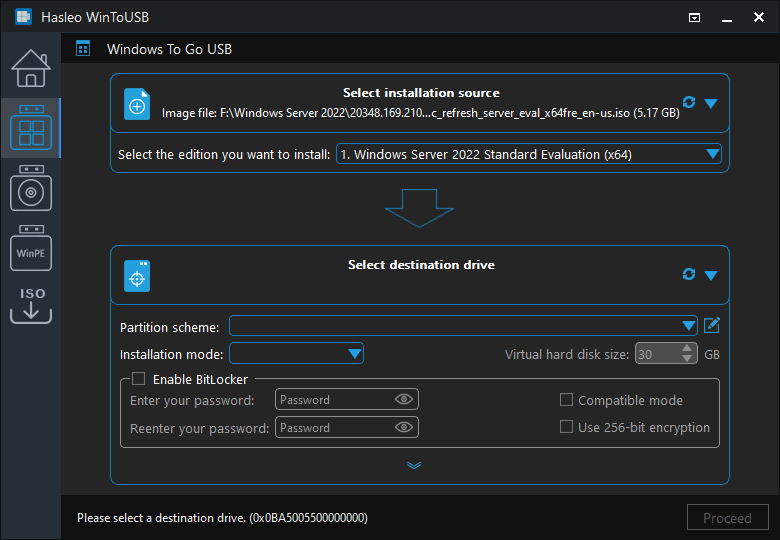
Task: Click the Select installation source heading
Action: click(x=421, y=92)
